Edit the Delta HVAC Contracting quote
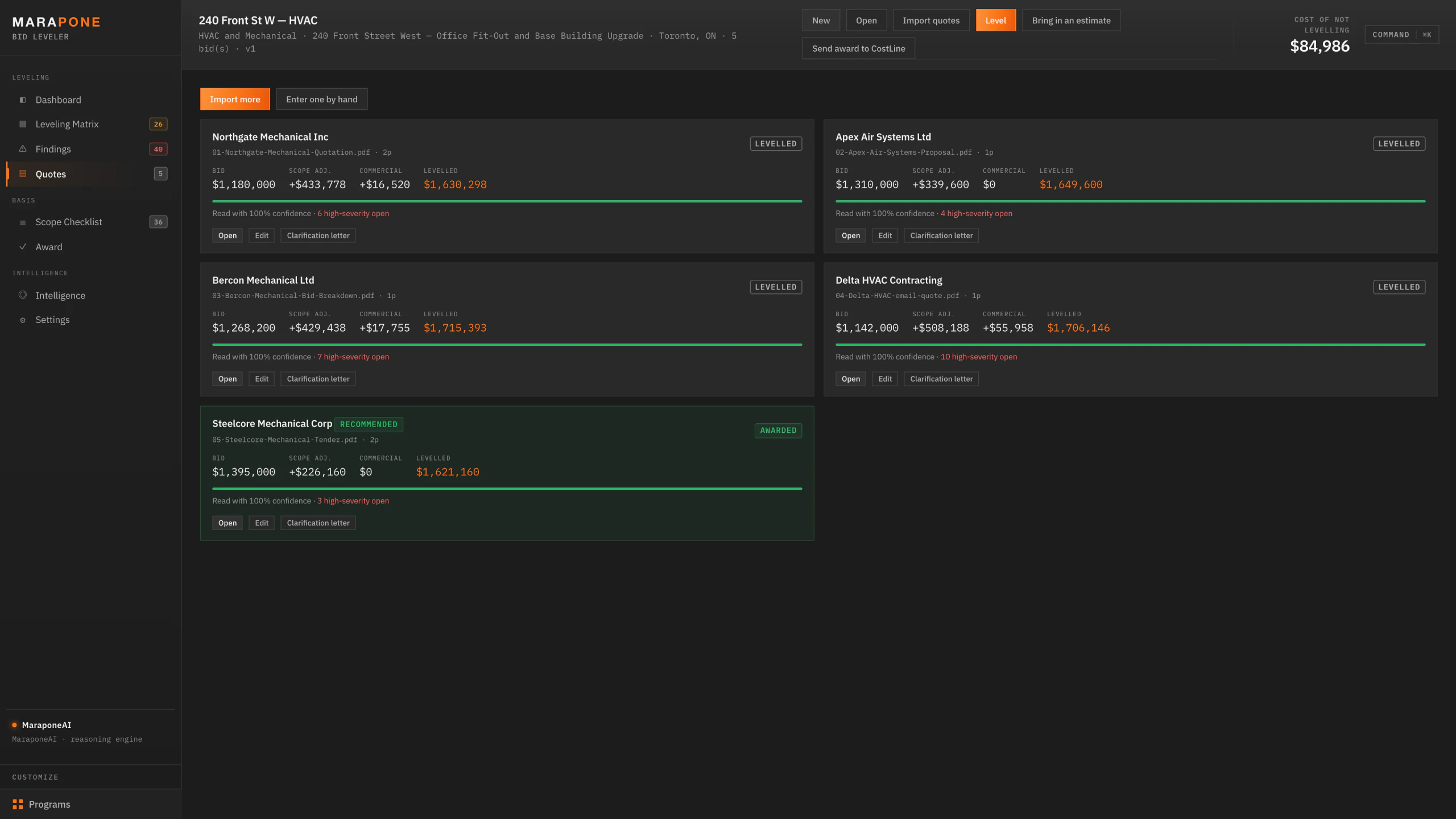Image resolution: width=1456 pixels, height=819 pixels. 885,379
